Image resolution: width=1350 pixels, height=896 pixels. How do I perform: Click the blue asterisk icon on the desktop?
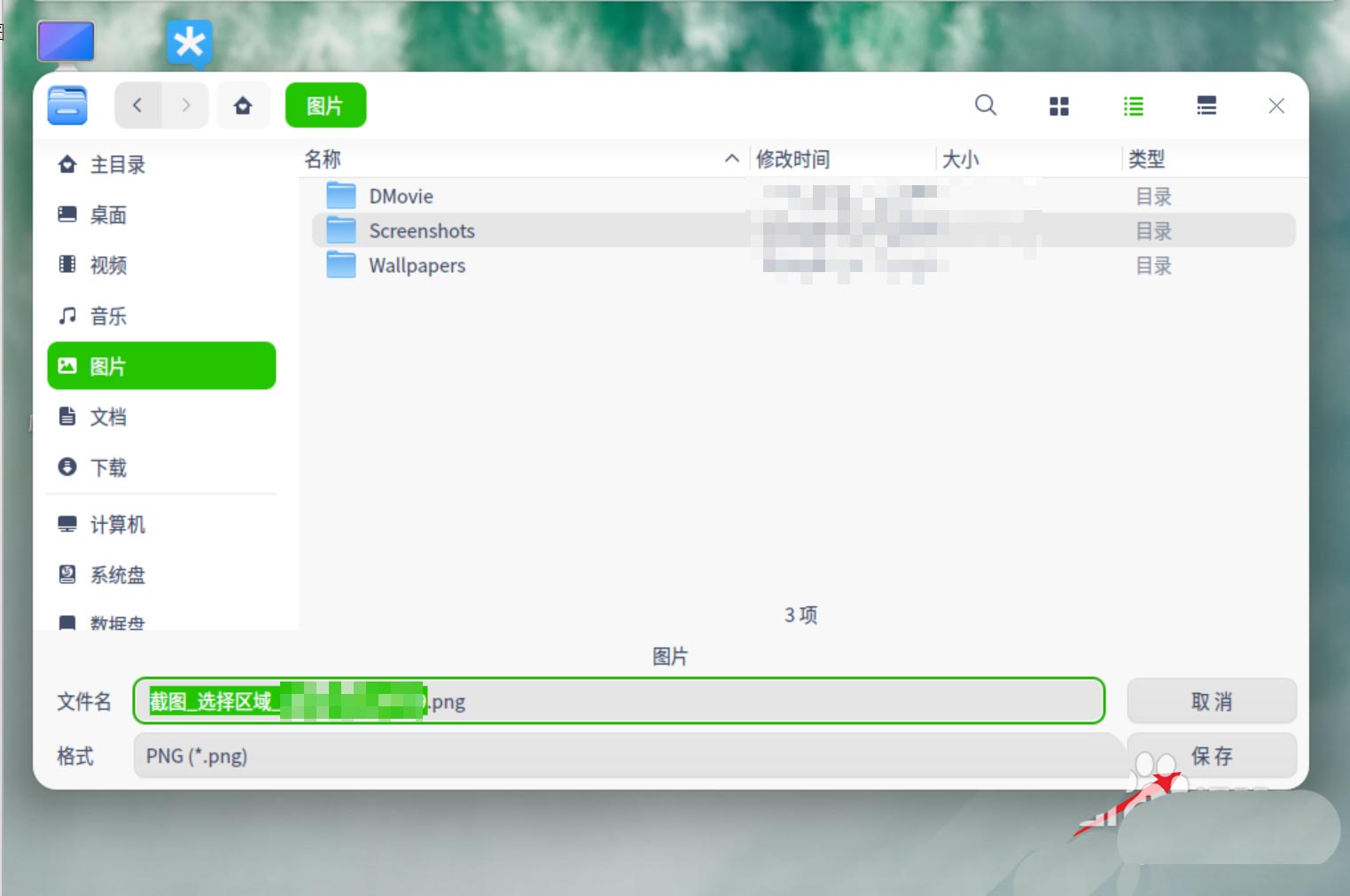click(x=190, y=43)
